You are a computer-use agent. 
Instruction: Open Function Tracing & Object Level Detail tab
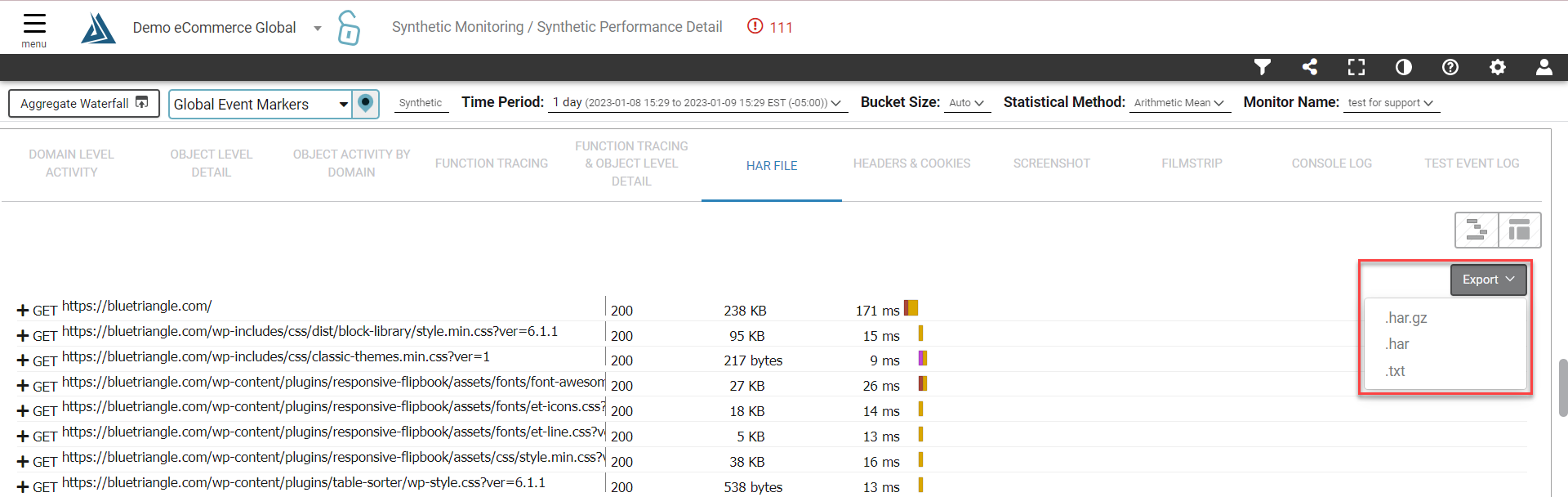(x=631, y=163)
